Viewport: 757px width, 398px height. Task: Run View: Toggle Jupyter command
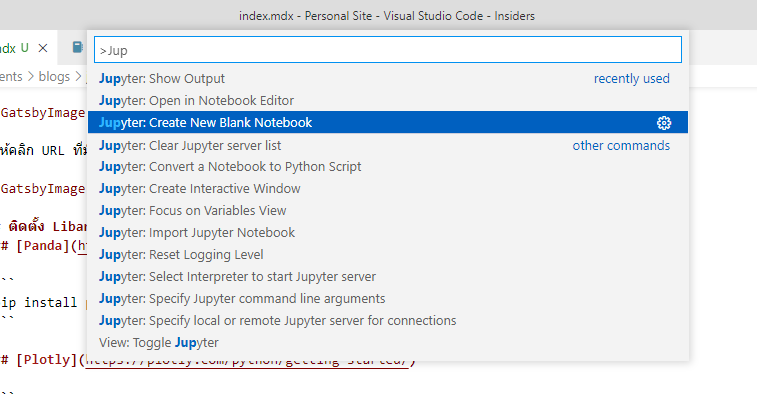point(388,342)
